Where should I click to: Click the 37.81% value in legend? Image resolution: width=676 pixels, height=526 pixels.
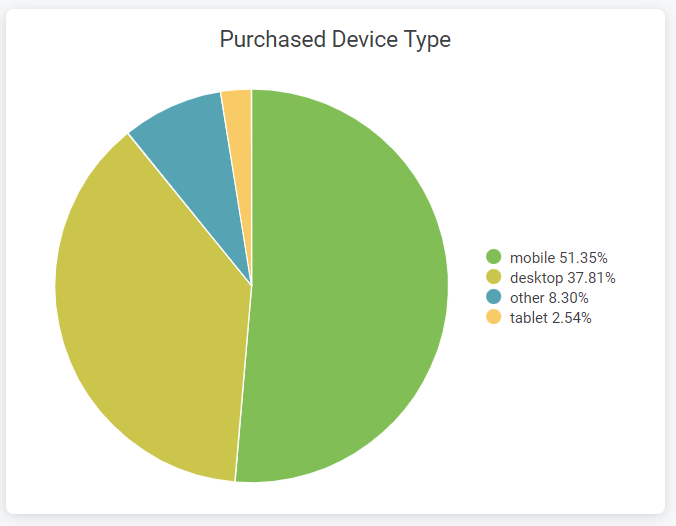point(591,278)
